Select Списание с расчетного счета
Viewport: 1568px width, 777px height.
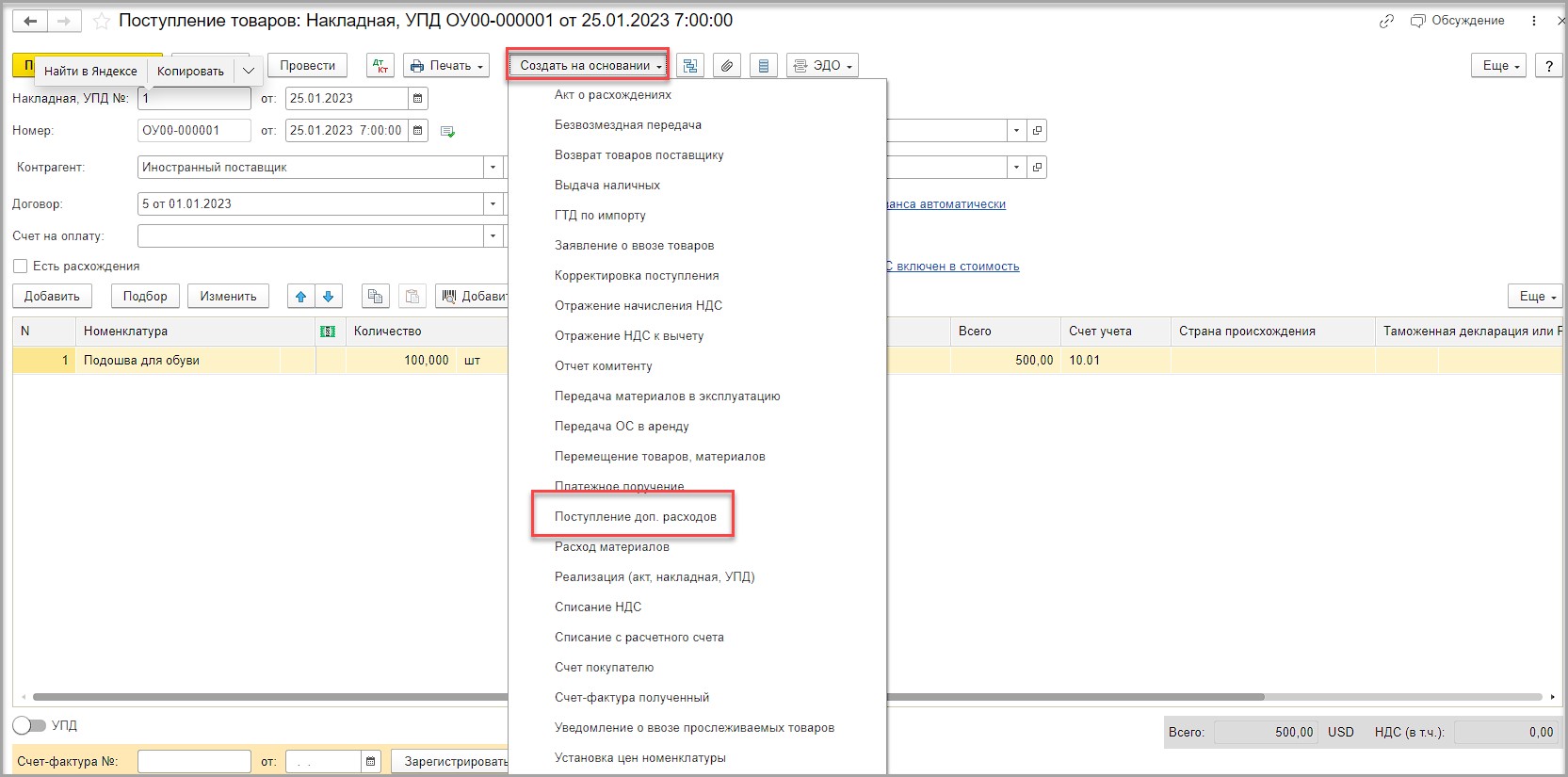coord(639,637)
